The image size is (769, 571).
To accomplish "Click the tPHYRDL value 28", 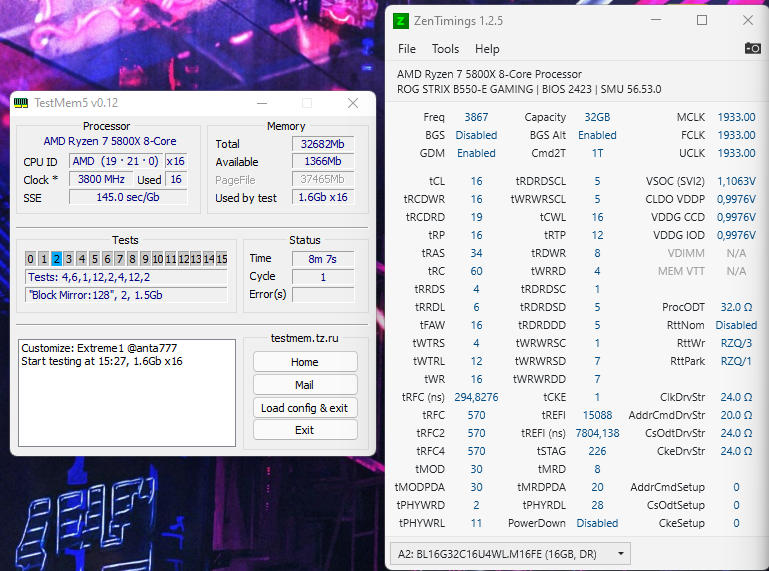I will click(x=597, y=505).
